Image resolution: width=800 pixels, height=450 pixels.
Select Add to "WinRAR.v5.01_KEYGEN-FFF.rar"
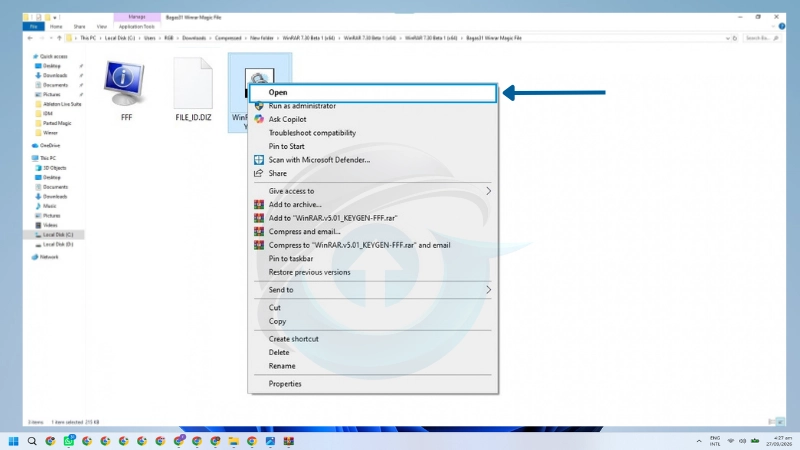(373, 218)
